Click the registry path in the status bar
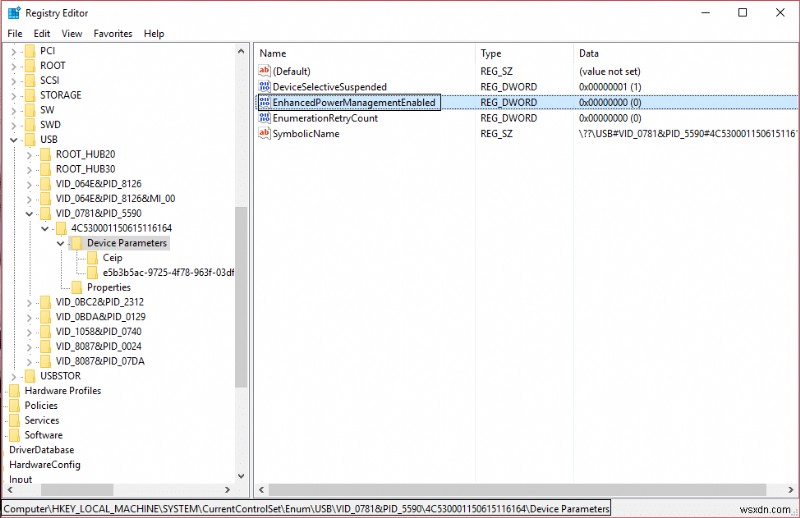Screen dimensions: 800x518 coord(306,509)
